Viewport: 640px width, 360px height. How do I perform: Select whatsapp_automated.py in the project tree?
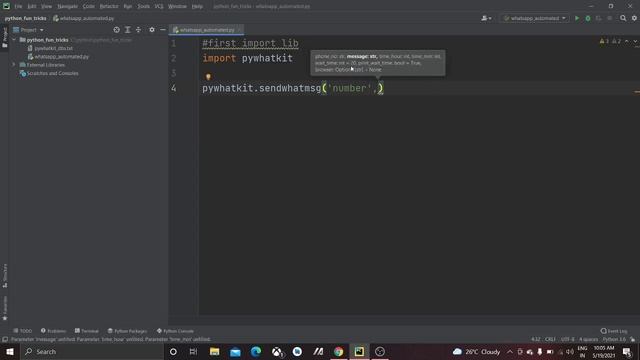click(58, 57)
